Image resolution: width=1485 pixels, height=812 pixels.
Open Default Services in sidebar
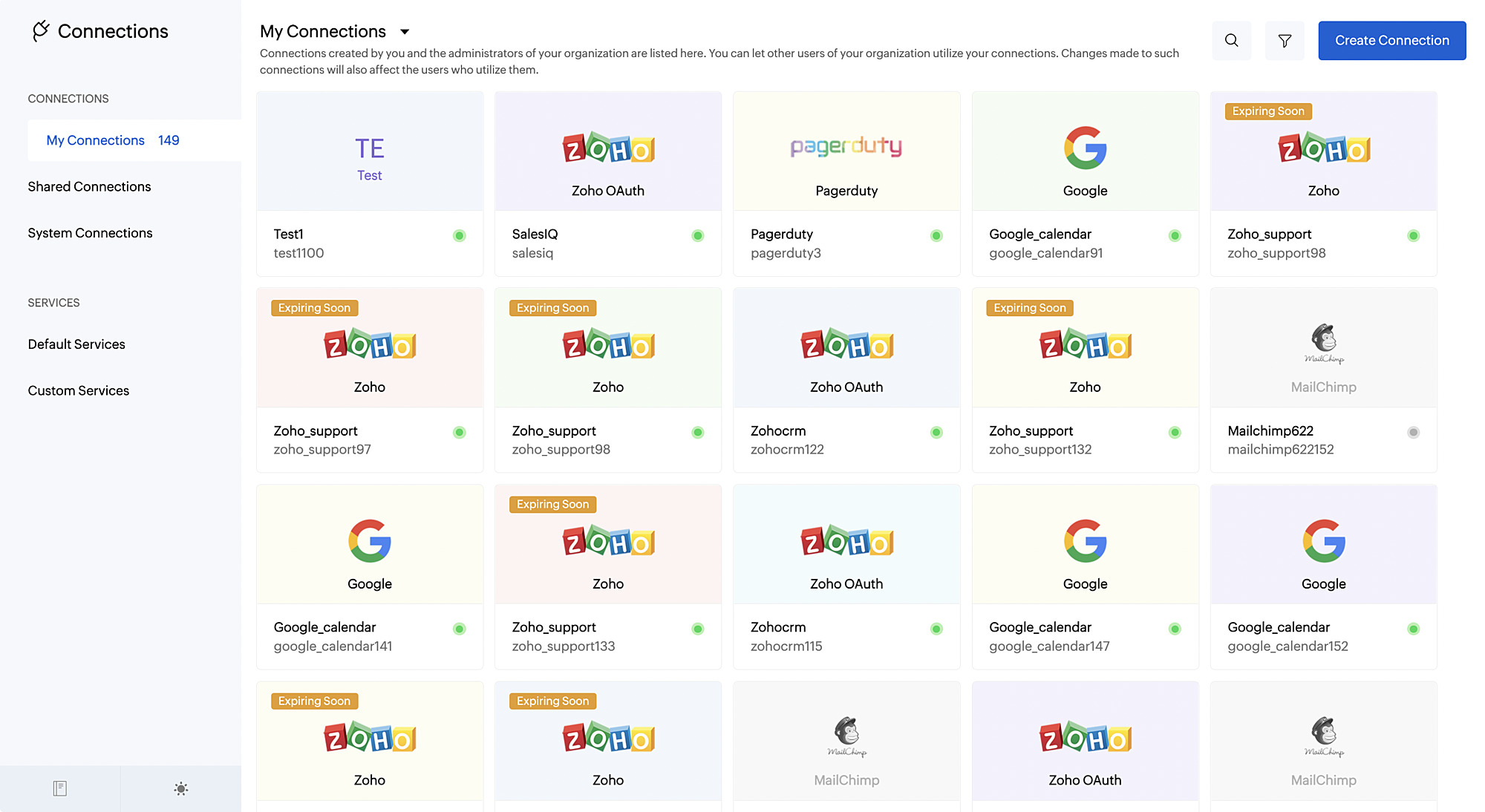click(x=76, y=344)
